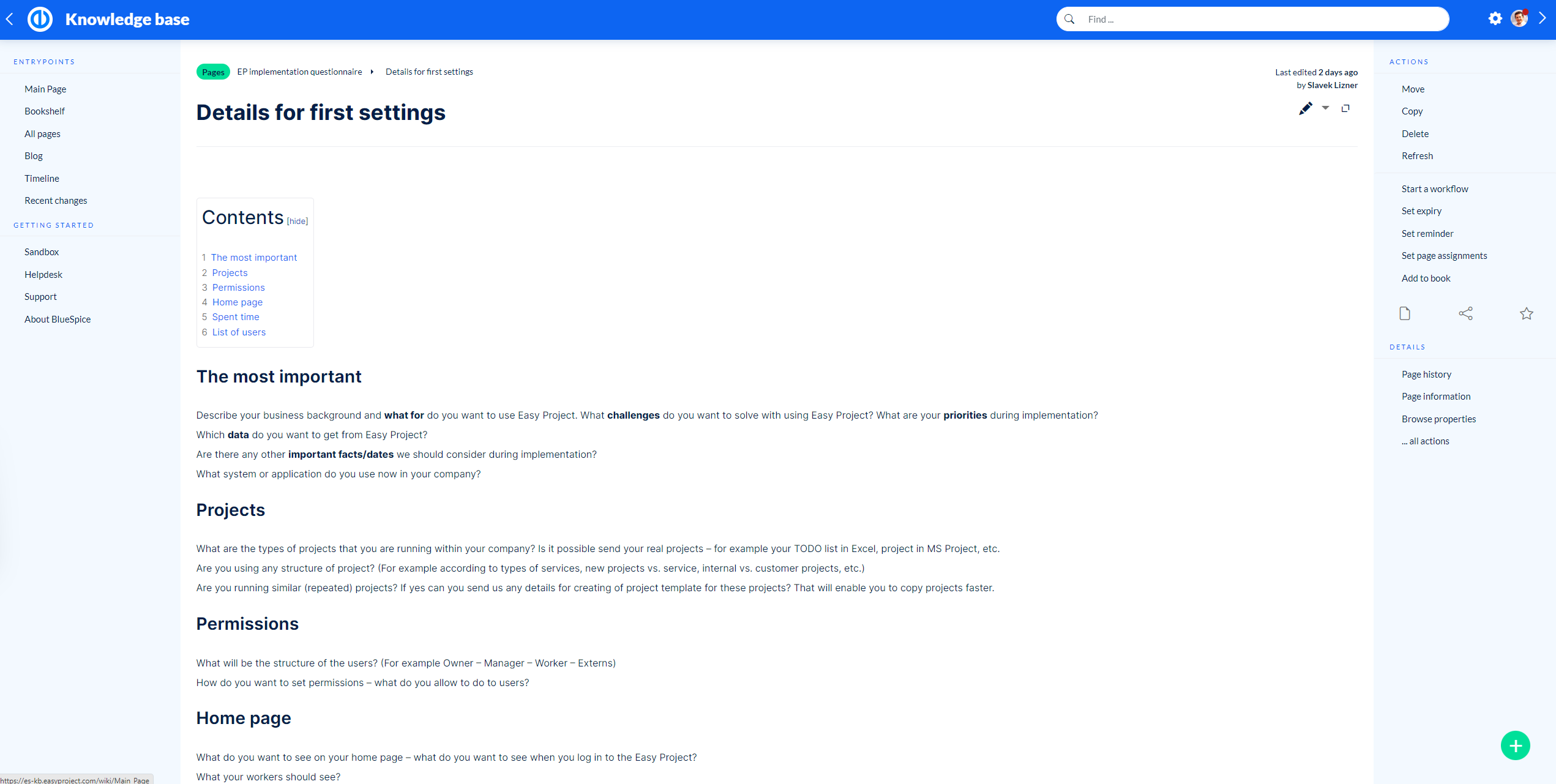
Task: Click the 'Timeline' sidebar navigation item
Action: (41, 178)
